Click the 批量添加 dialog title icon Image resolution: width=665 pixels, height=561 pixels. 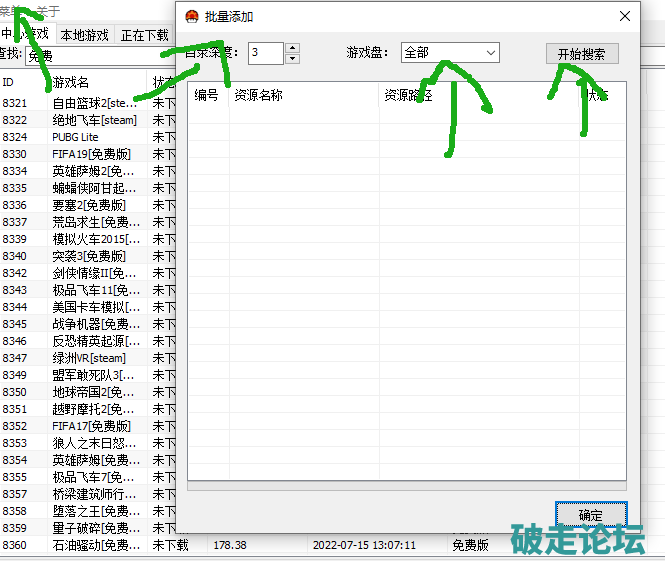click(193, 17)
